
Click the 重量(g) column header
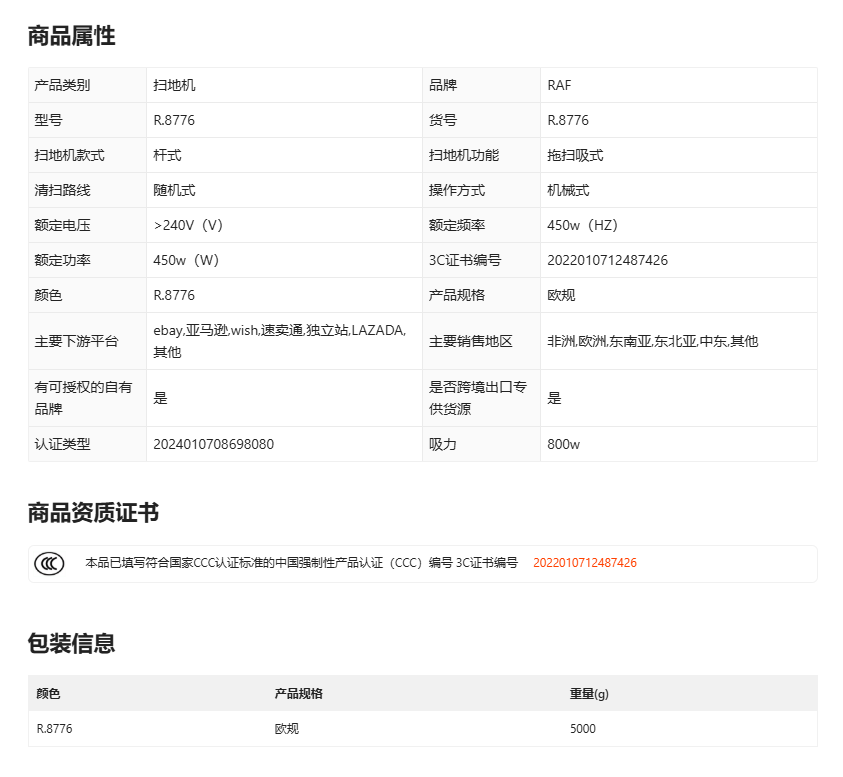point(589,693)
